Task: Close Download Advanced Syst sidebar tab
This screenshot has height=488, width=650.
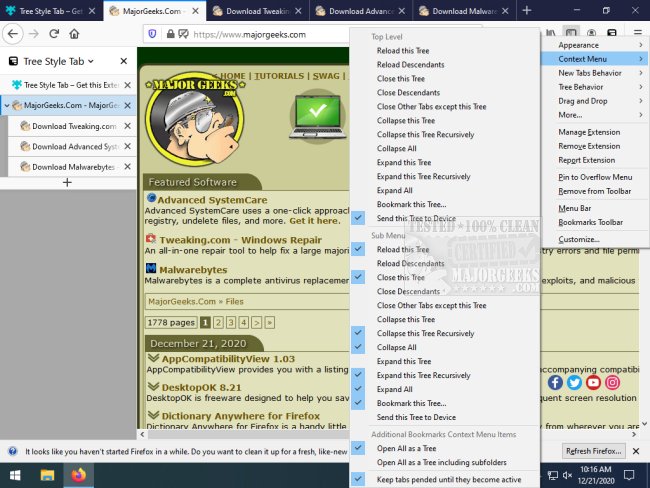Action: pos(128,146)
